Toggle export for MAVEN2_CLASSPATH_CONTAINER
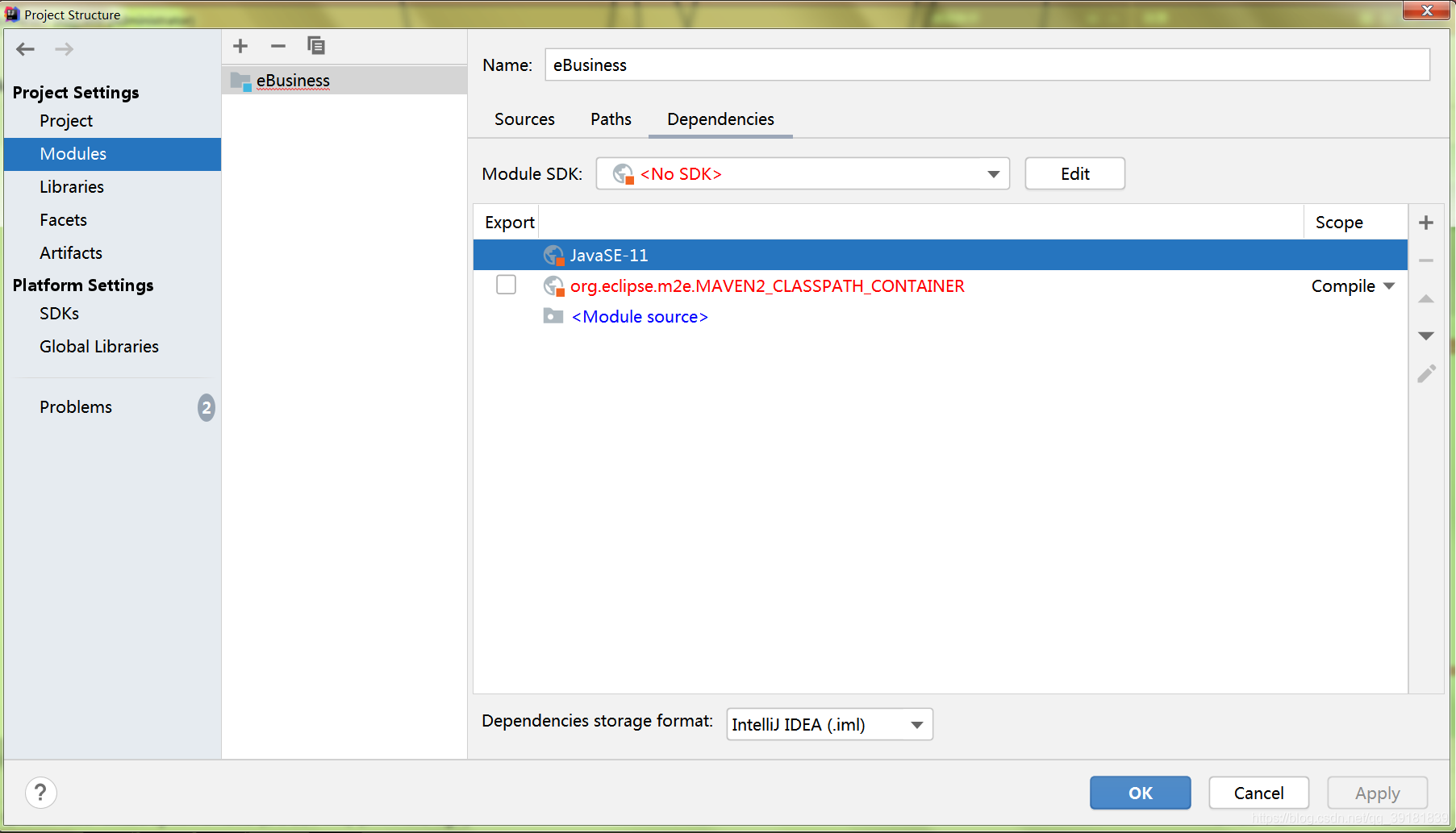The width and height of the screenshot is (1456, 833). [507, 285]
